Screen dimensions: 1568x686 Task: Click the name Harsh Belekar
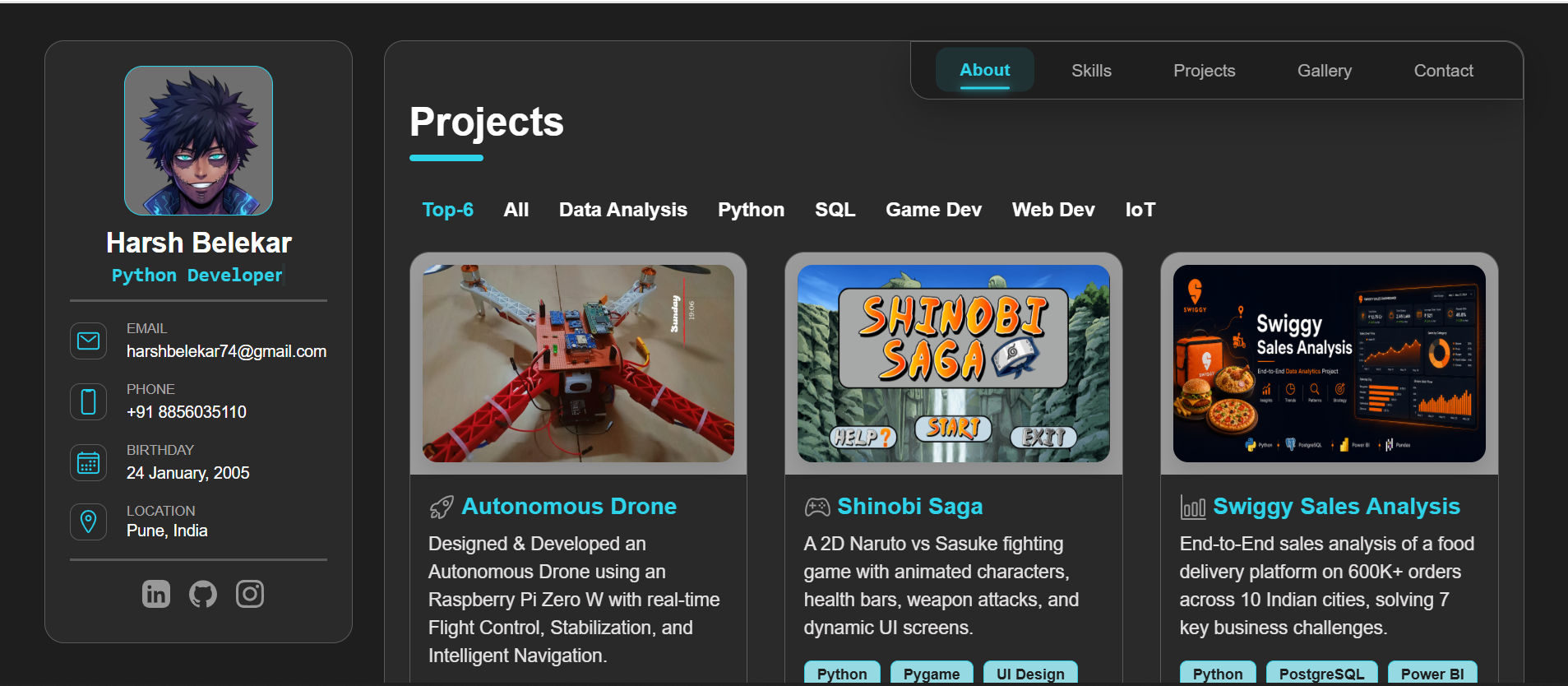199,243
